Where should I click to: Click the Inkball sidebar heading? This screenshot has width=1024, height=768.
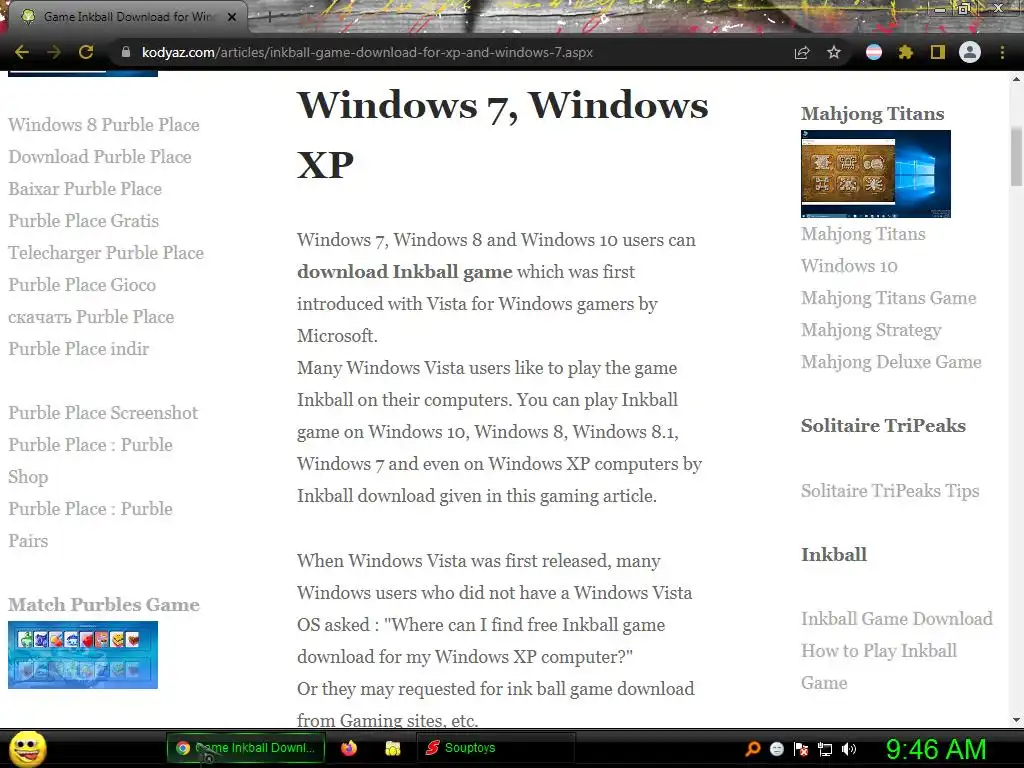[x=834, y=555]
